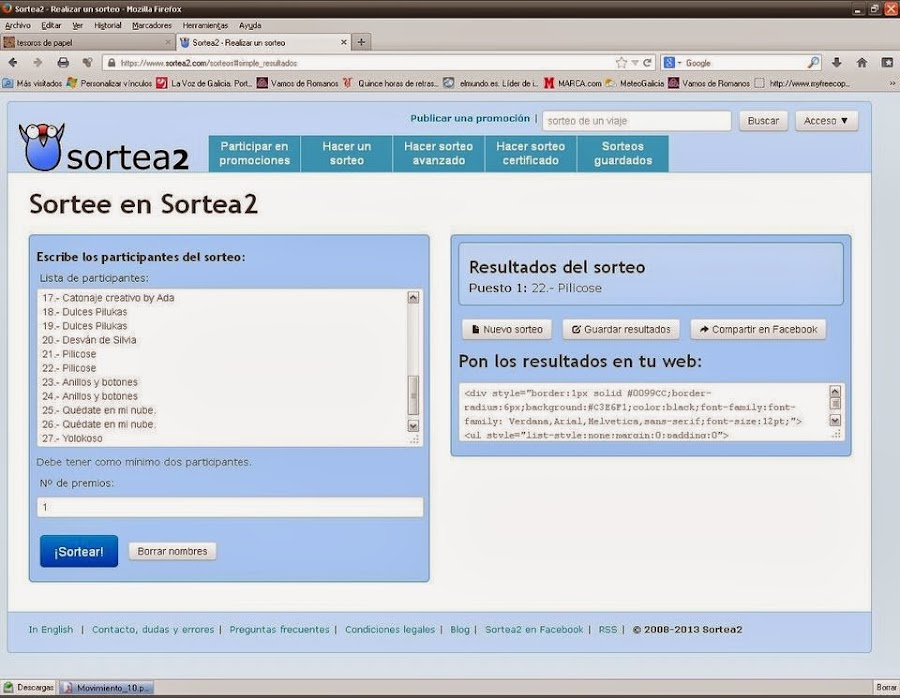This screenshot has width=900, height=698.
Task: Click the Borrar nombres button
Action: coord(172,551)
